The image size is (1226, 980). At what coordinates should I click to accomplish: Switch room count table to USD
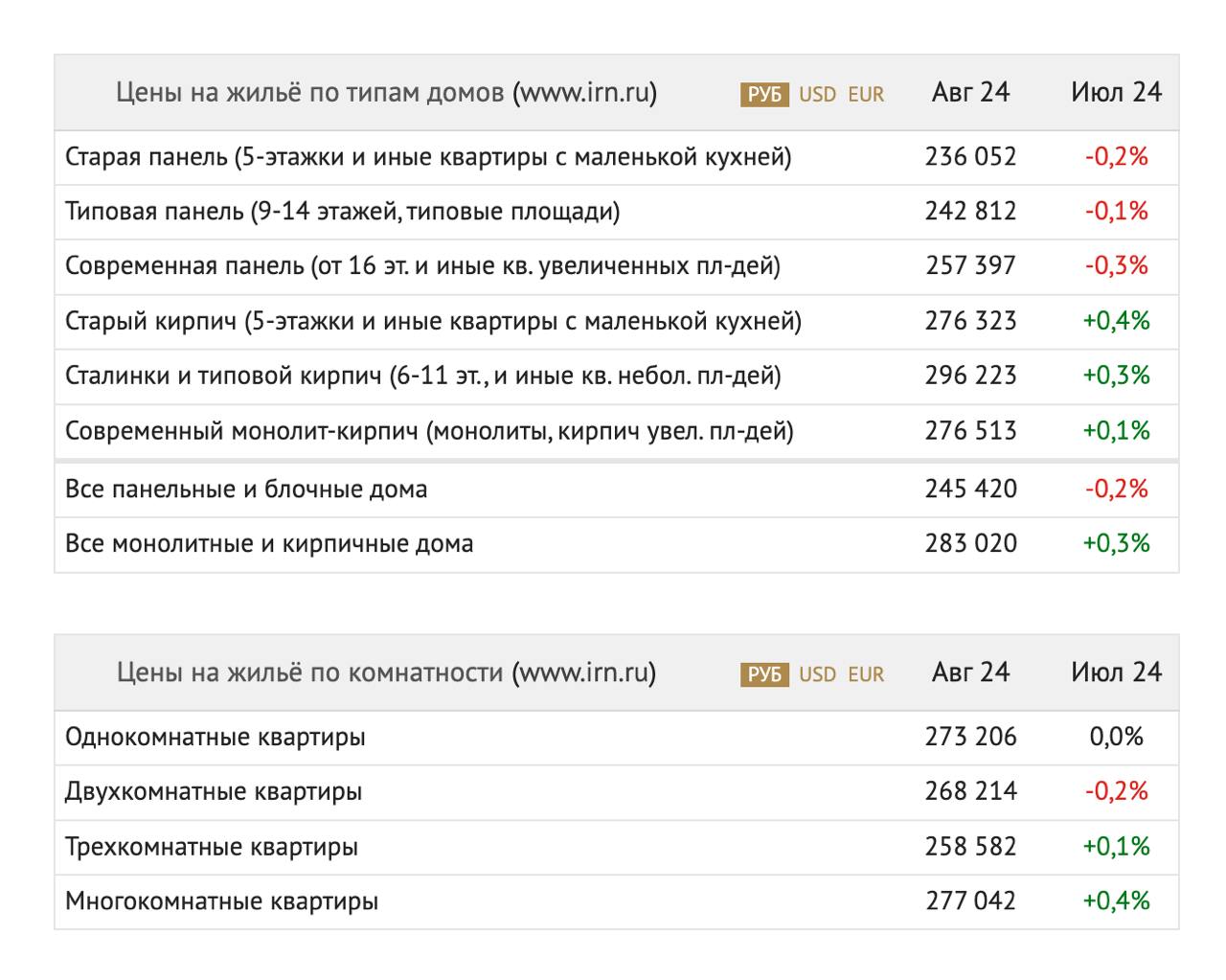click(x=817, y=674)
